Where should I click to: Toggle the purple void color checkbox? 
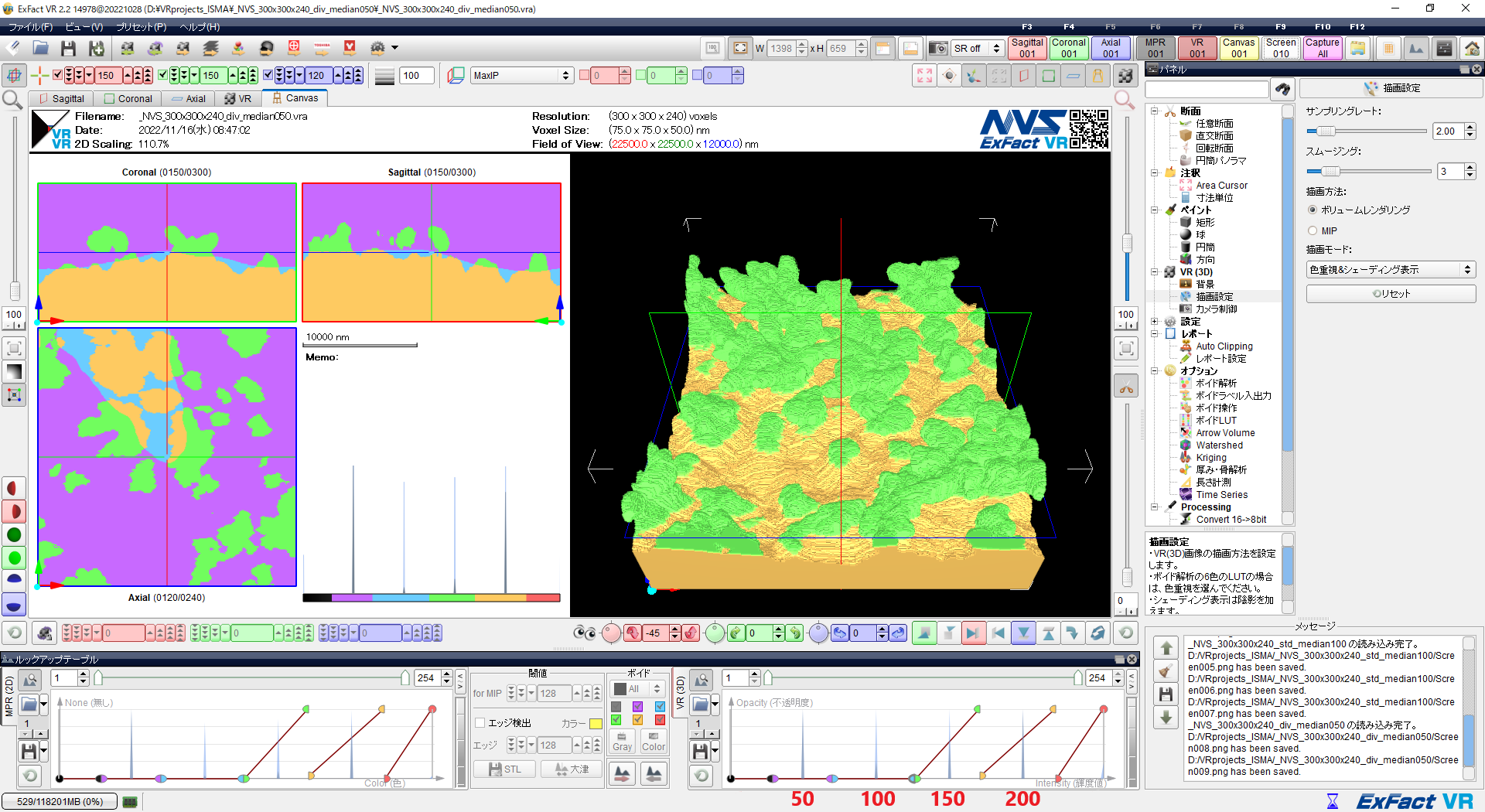tap(637, 706)
